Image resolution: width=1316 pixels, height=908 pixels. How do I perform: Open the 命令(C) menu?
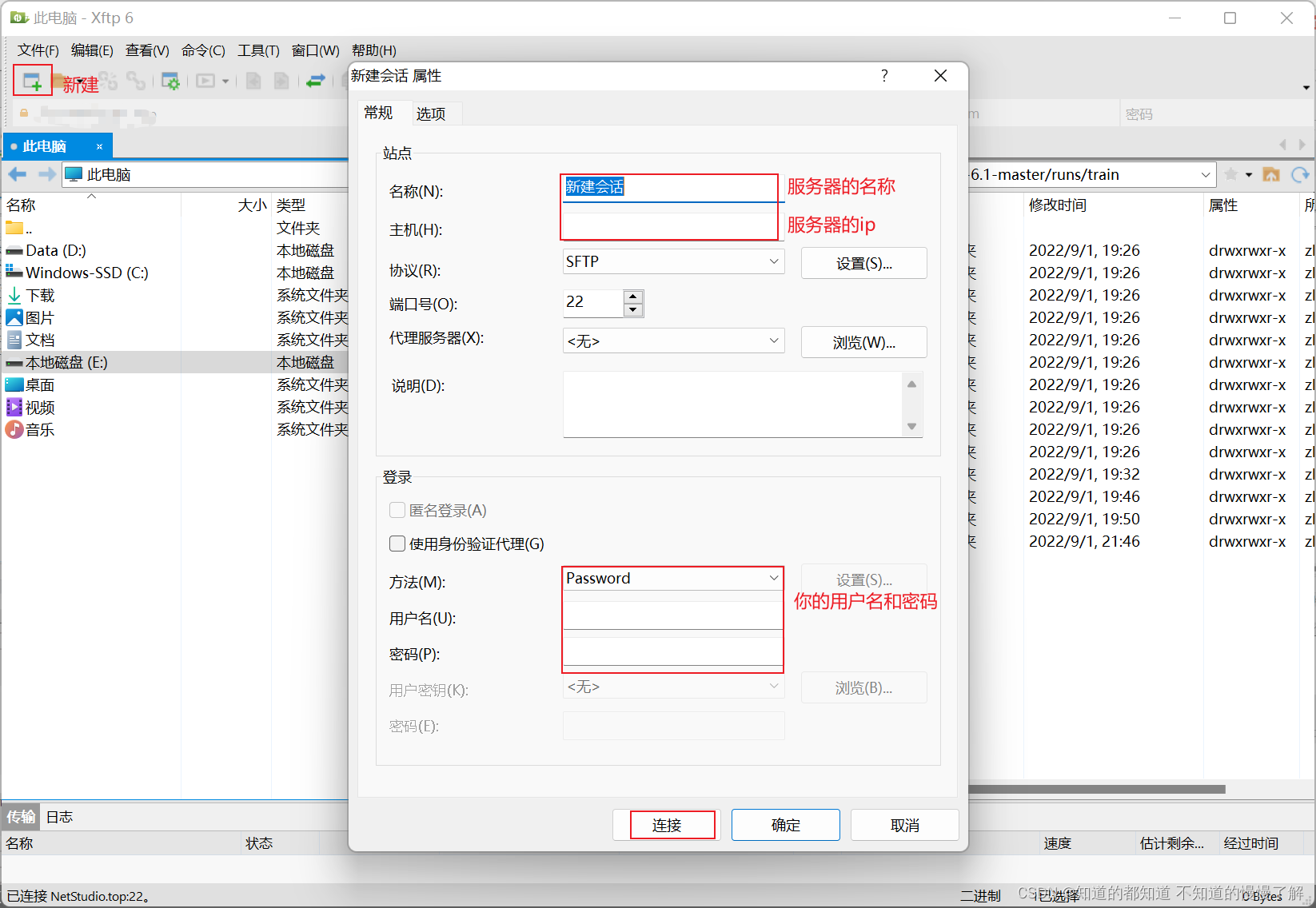[x=203, y=50]
